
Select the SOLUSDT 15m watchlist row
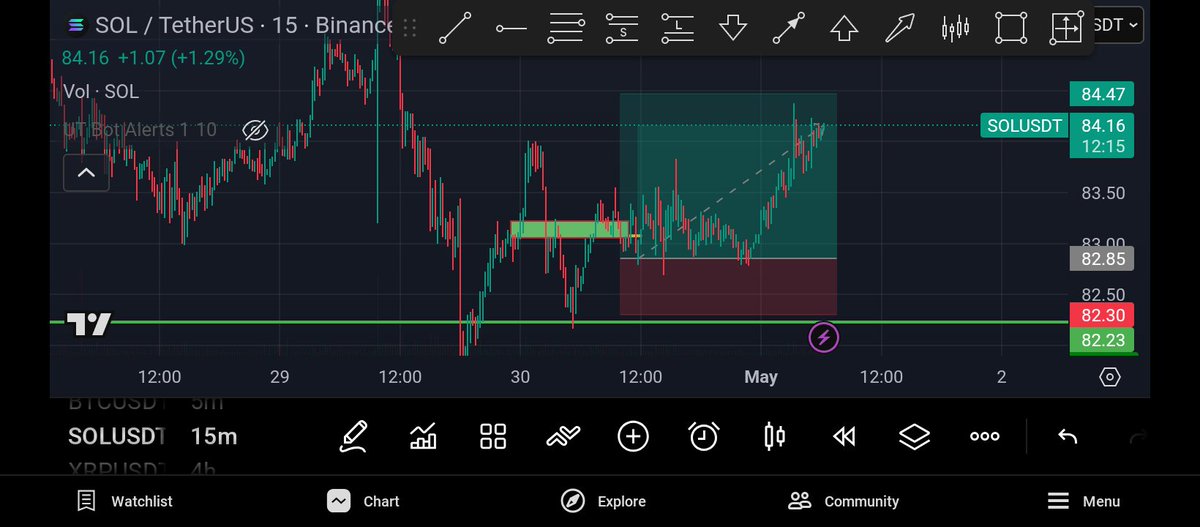(x=152, y=436)
